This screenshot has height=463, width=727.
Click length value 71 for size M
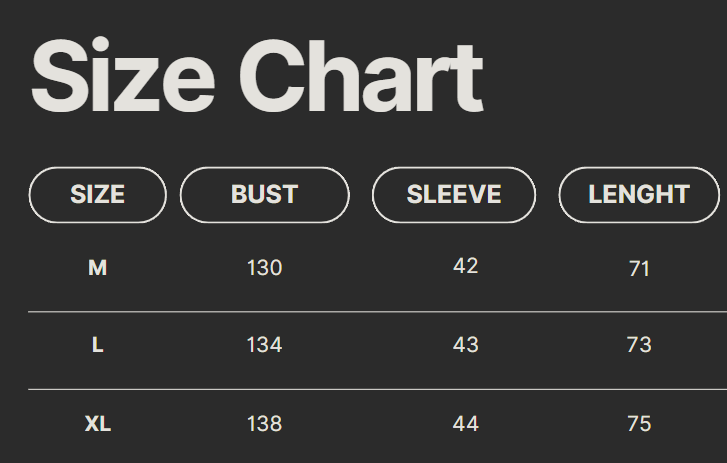tap(639, 268)
